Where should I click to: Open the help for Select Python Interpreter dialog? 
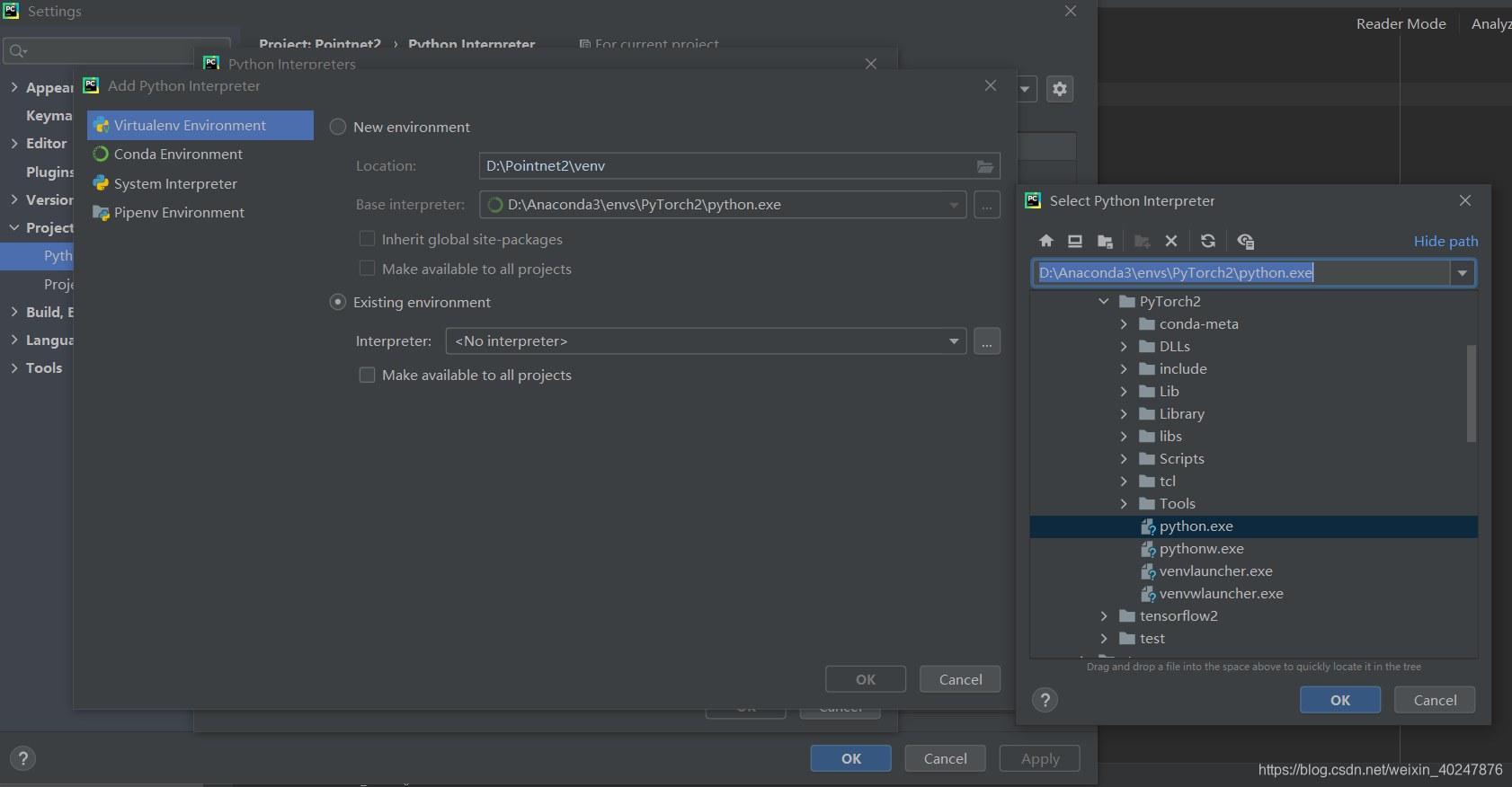[1045, 700]
